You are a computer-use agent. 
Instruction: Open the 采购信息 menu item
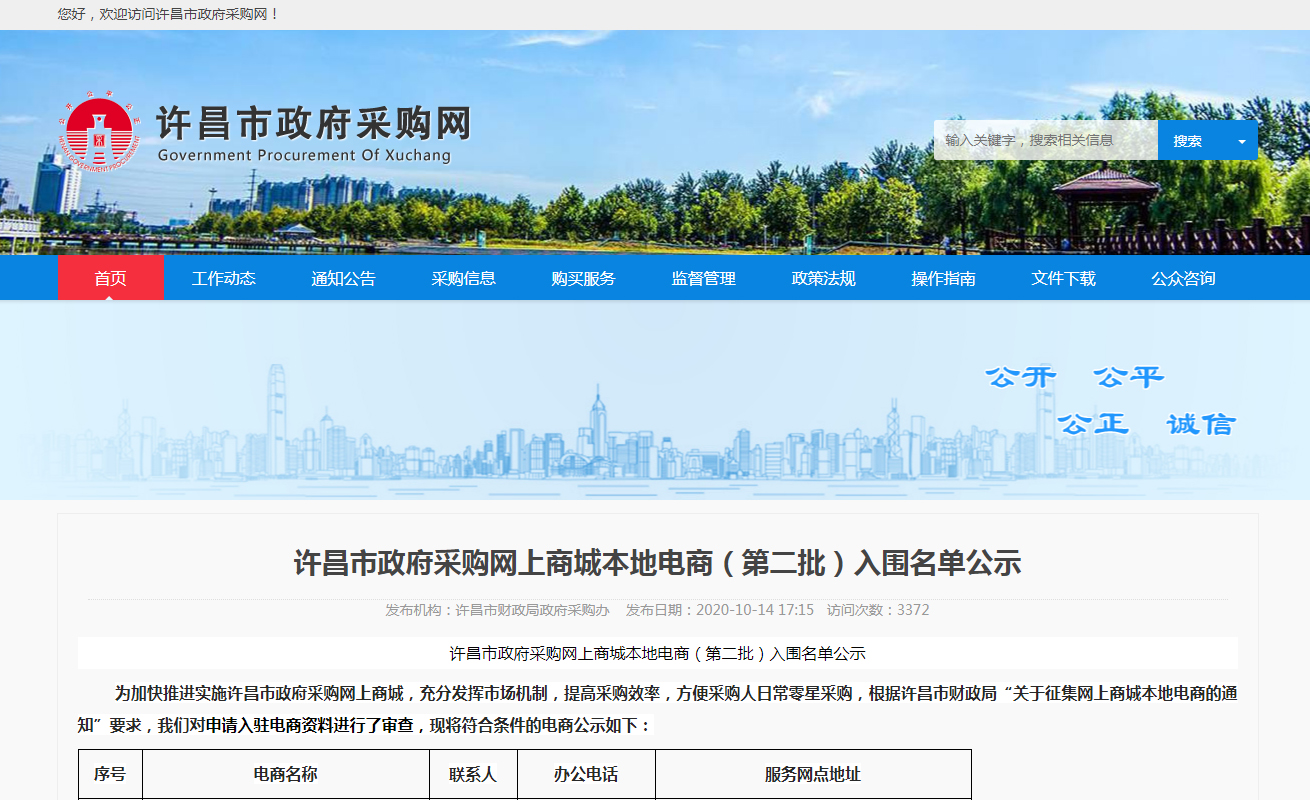click(464, 279)
